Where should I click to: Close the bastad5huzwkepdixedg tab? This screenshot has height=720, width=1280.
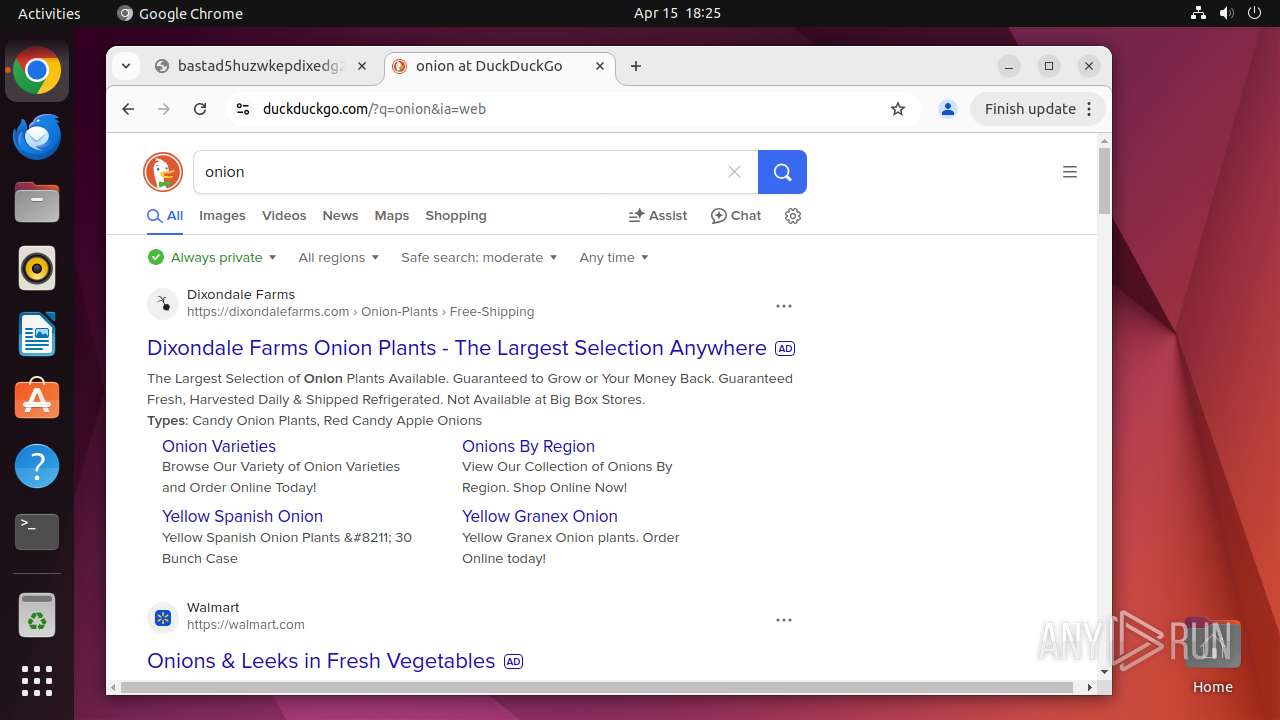pos(362,66)
